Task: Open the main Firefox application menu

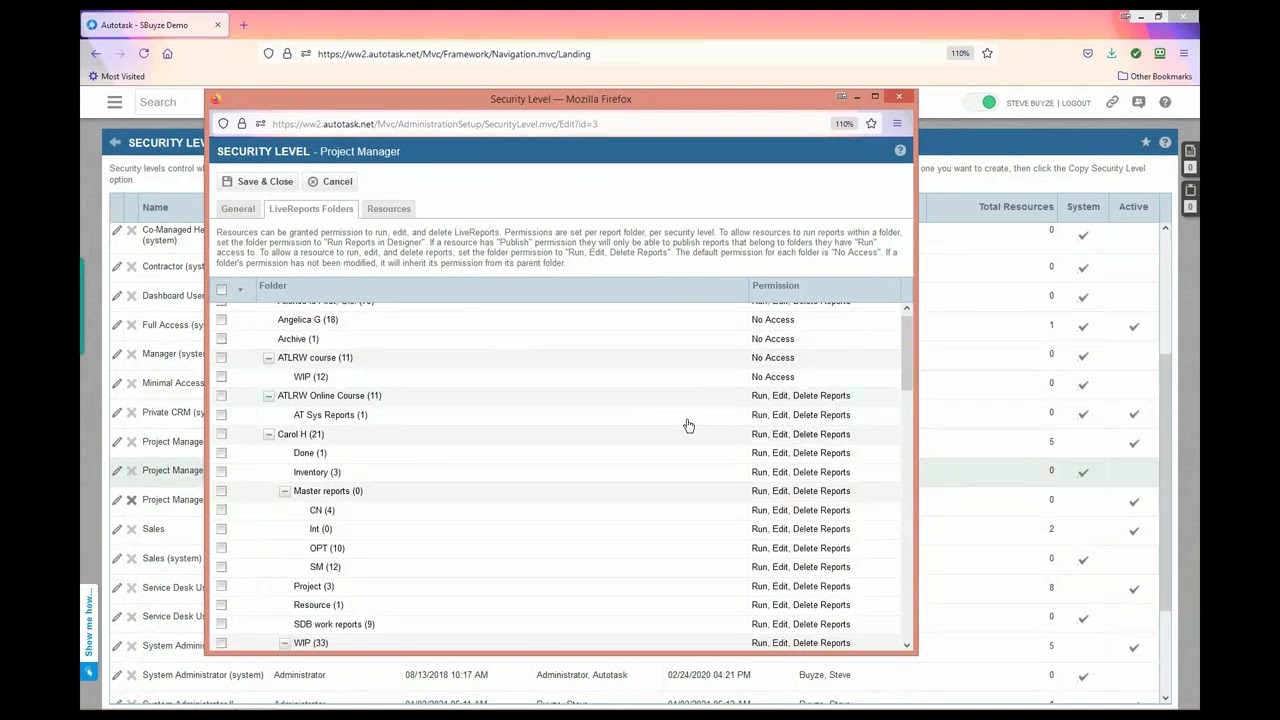Action: [1184, 54]
